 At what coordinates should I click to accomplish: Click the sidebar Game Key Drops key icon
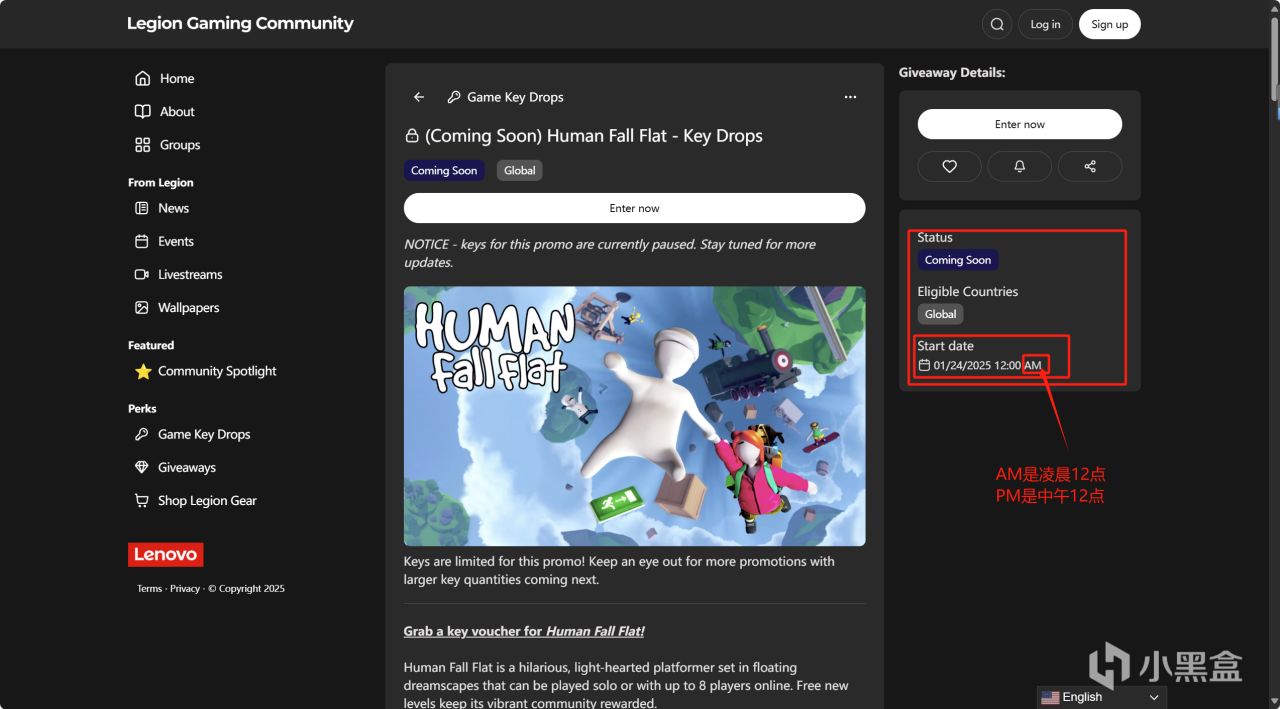click(x=141, y=434)
